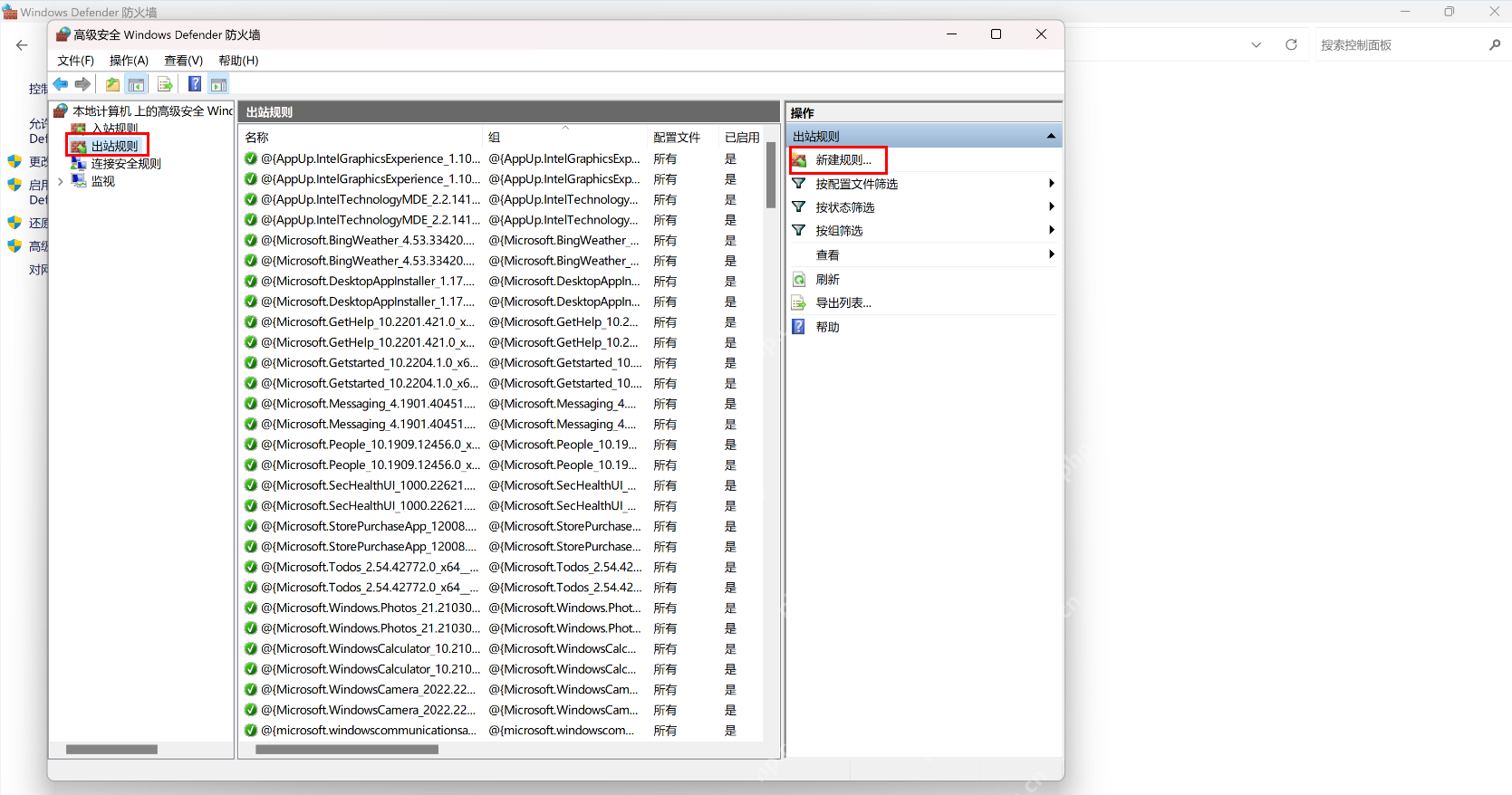Image resolution: width=1512 pixels, height=795 pixels.
Task: Click the tree pane horizontal scrollbar
Action: click(x=111, y=750)
